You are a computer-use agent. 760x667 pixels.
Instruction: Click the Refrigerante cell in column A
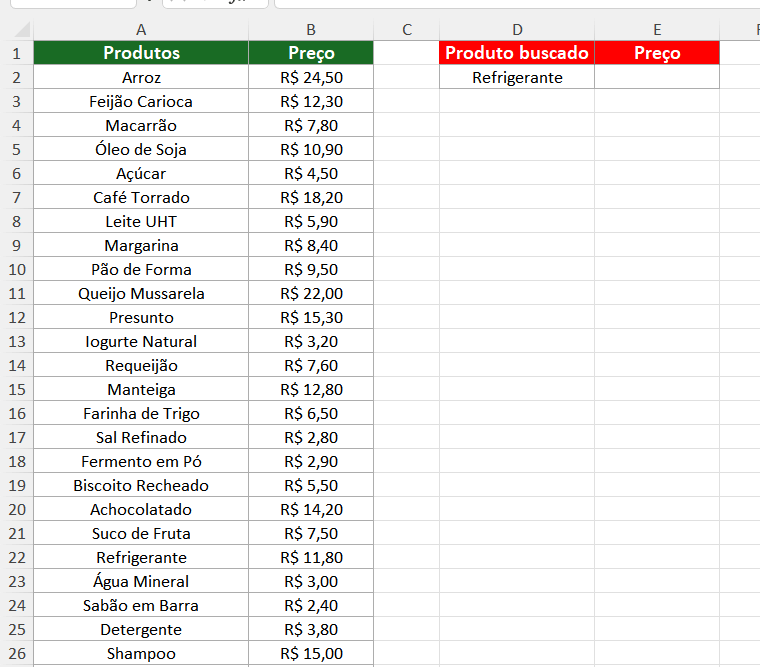(x=141, y=557)
